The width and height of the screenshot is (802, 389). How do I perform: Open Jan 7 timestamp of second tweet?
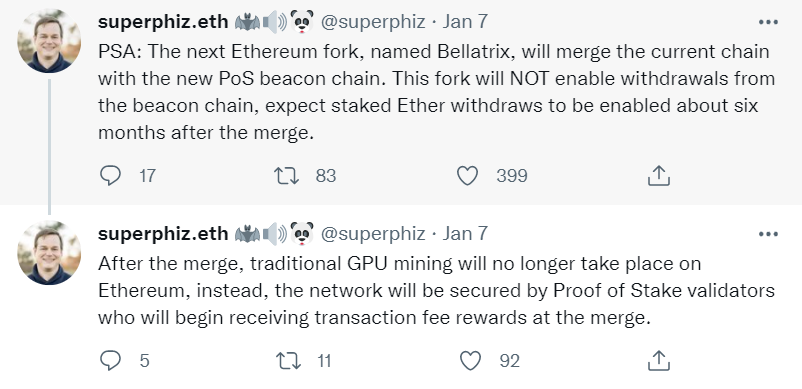point(465,234)
